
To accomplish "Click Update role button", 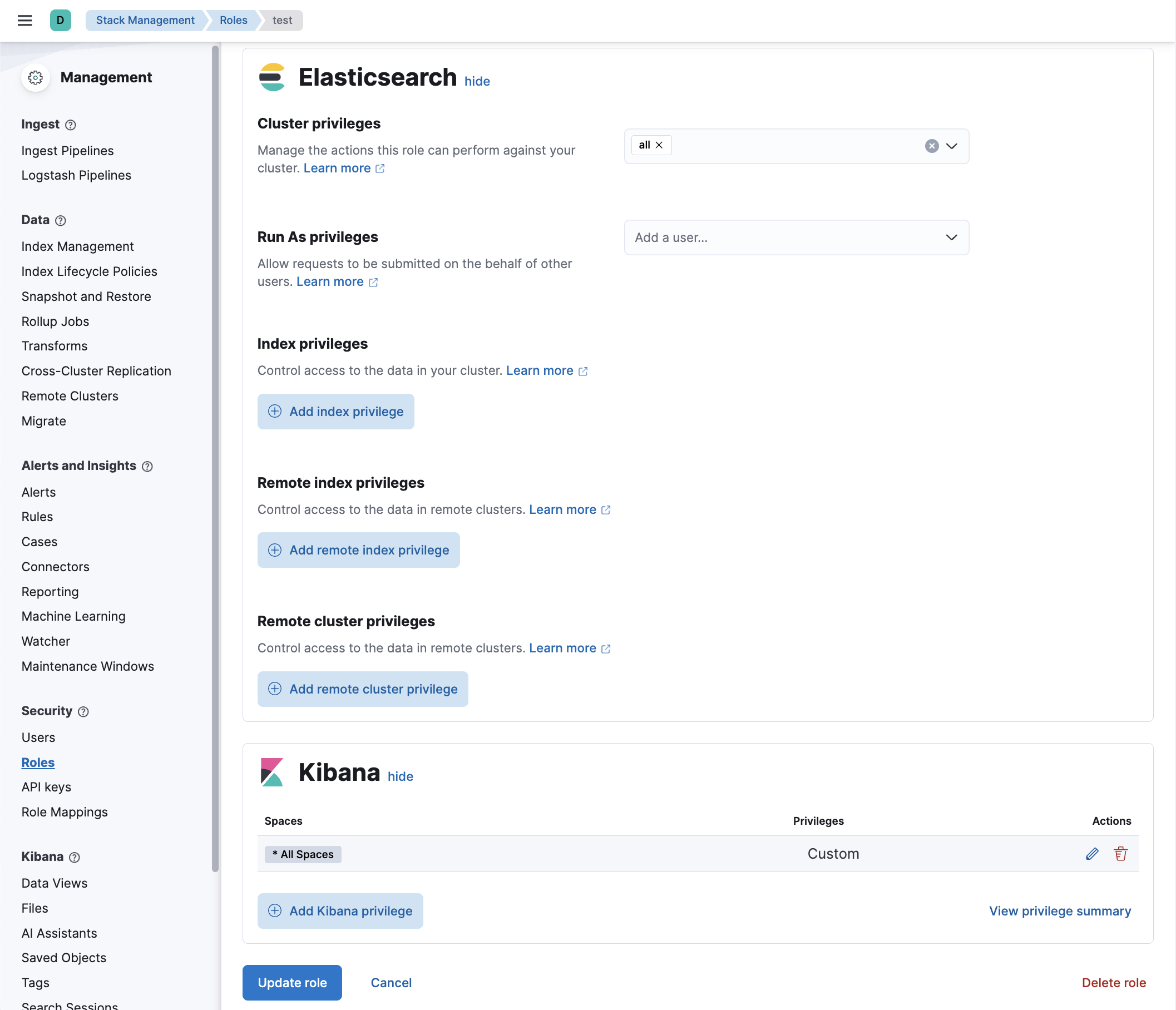I will point(291,983).
